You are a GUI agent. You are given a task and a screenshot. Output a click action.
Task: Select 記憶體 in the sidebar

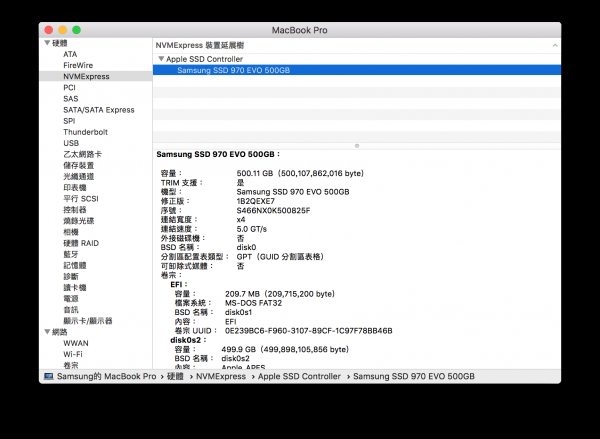(x=75, y=265)
